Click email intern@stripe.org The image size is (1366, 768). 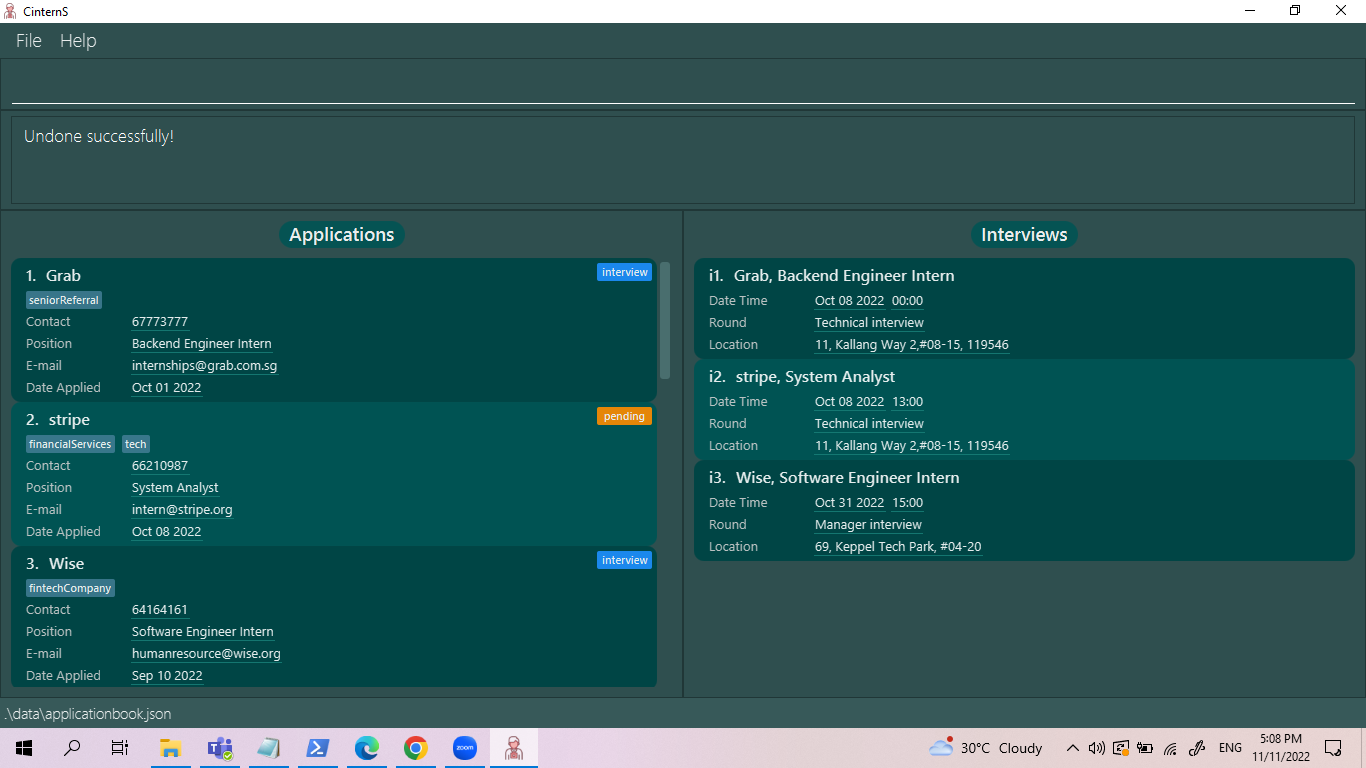point(182,510)
